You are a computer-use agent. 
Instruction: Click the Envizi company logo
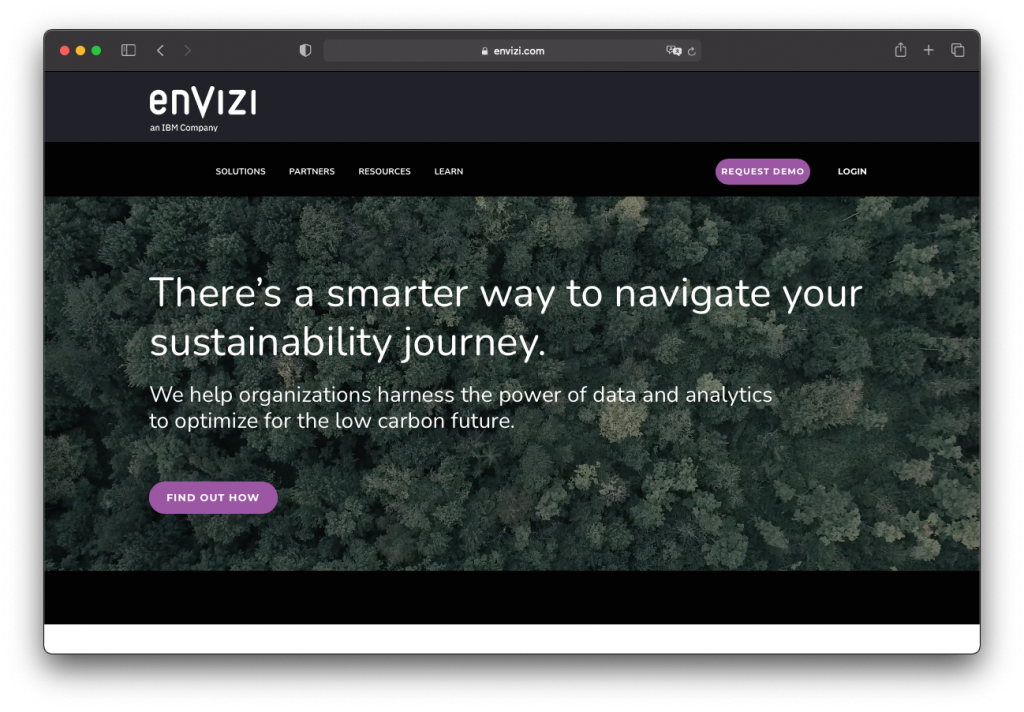click(x=202, y=105)
